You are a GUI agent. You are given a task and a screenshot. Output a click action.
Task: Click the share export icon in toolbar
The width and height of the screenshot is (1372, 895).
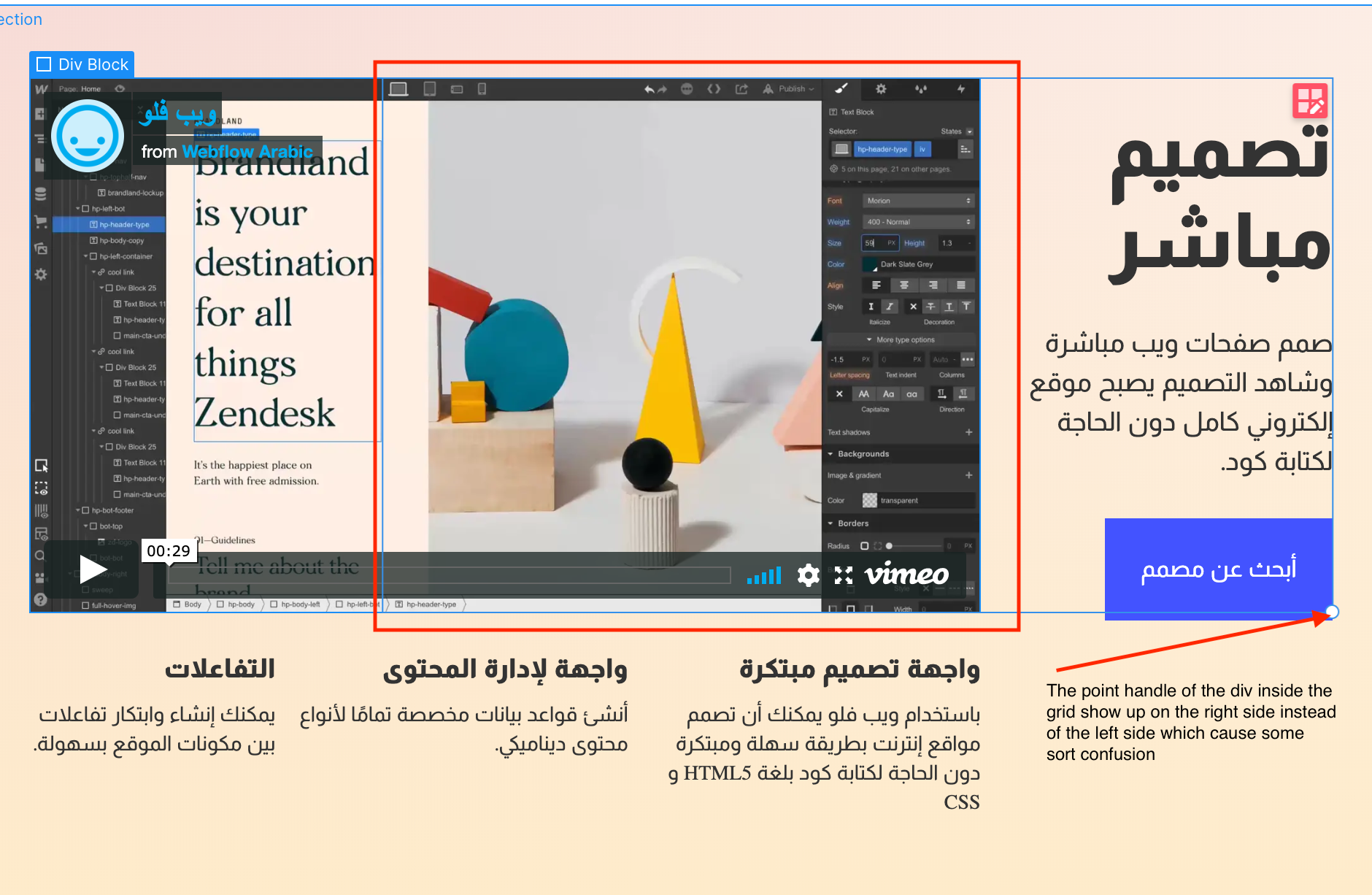[741, 89]
